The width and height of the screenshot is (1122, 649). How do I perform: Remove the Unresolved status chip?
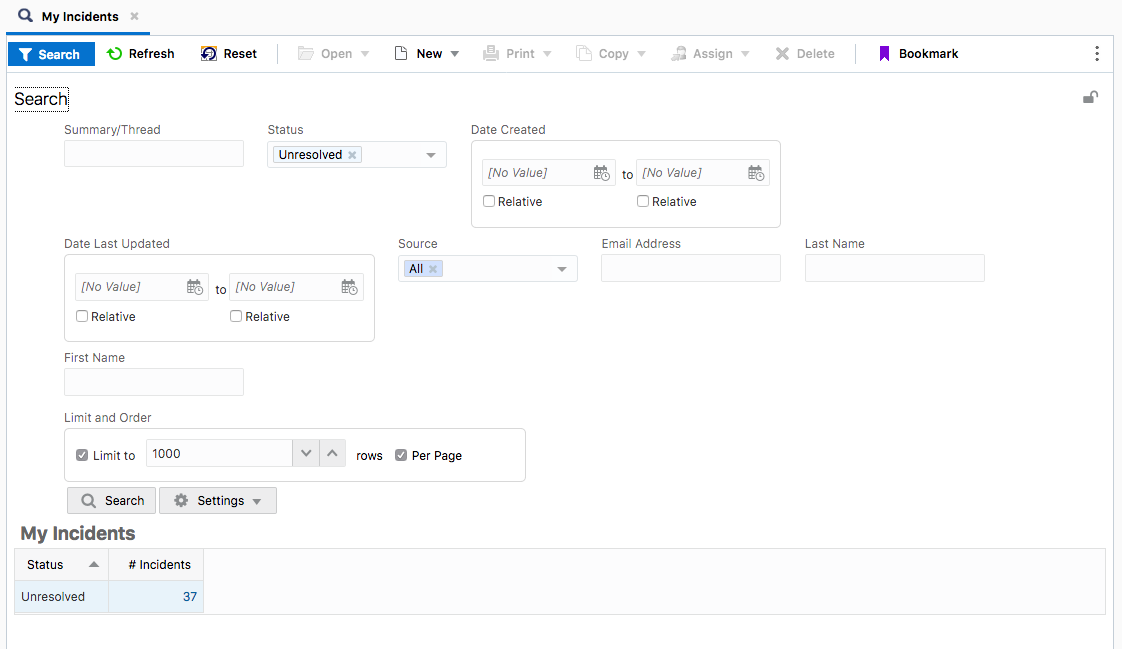[352, 155]
